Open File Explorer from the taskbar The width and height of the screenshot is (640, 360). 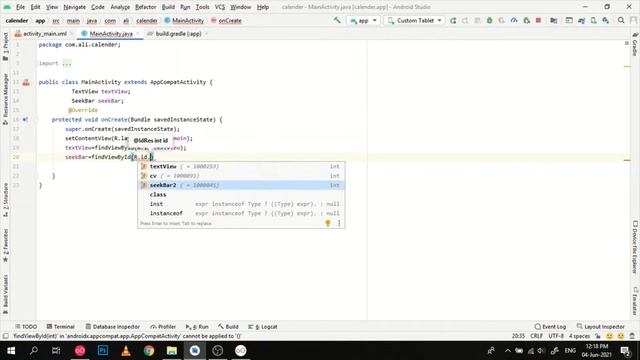click(x=172, y=351)
